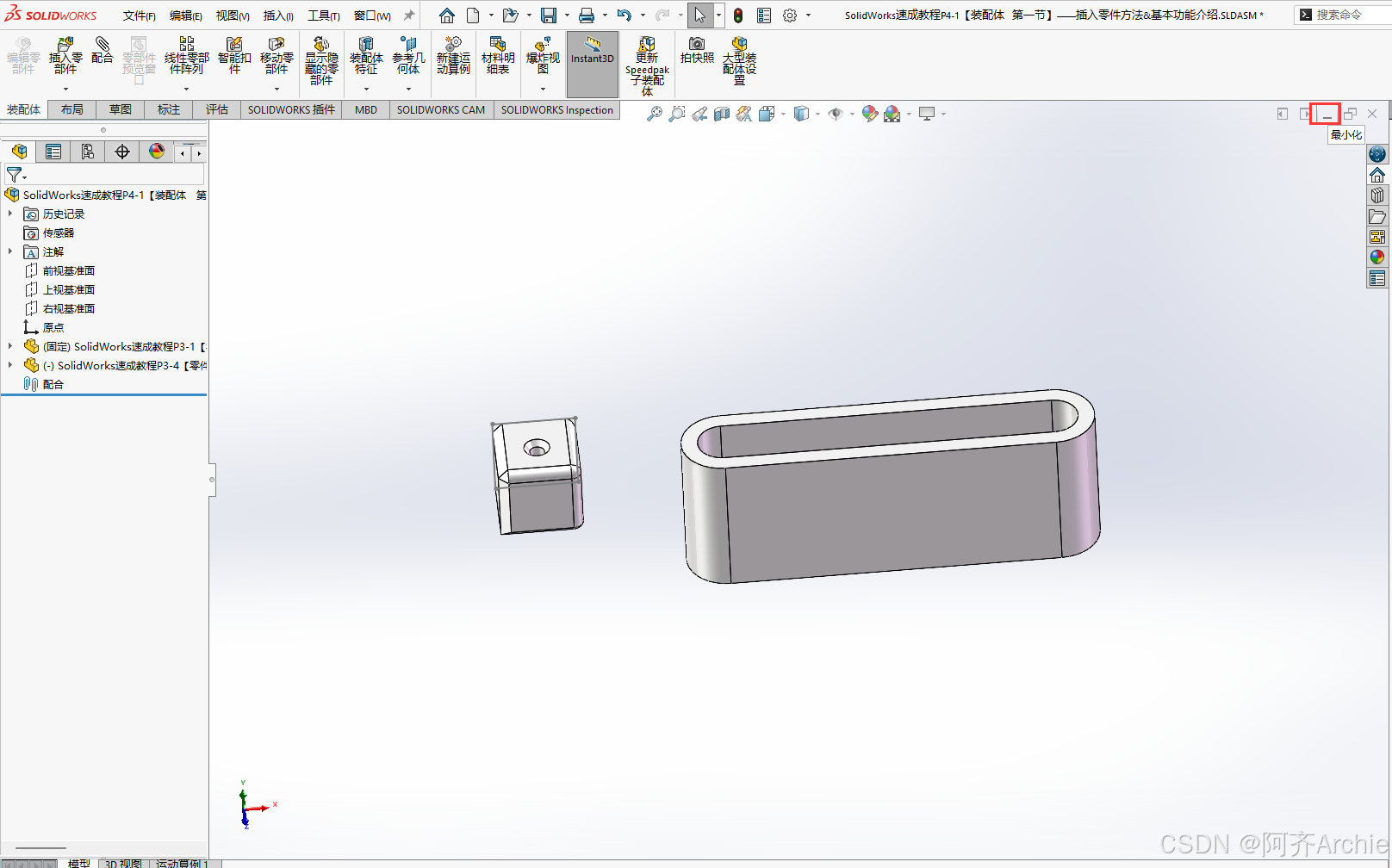
Task: Open the View Palette in task pane
Action: (1377, 237)
